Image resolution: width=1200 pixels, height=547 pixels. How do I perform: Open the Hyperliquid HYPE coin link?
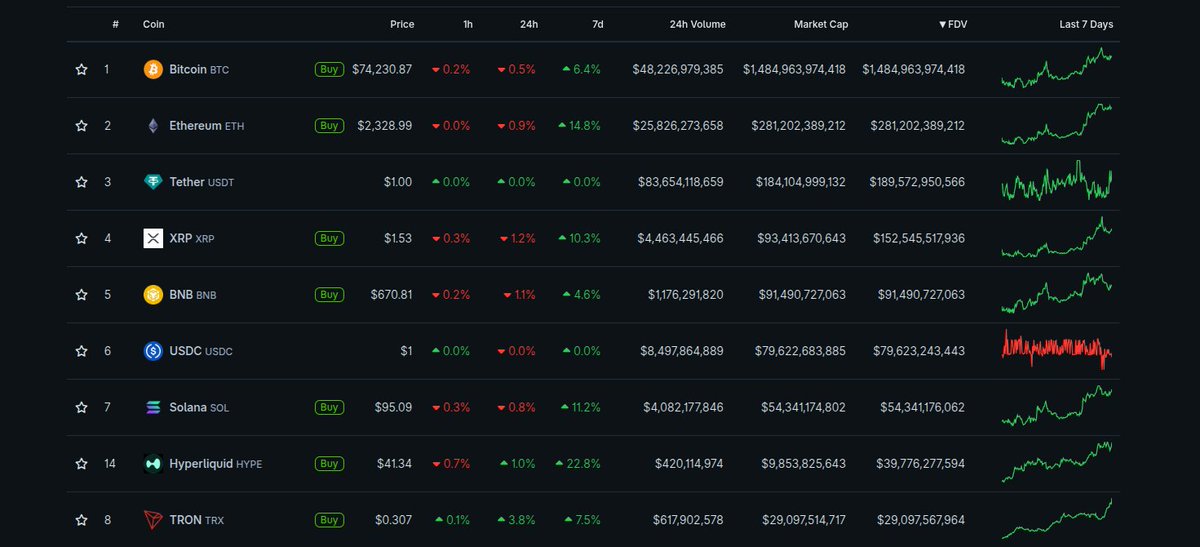[x=216, y=464]
